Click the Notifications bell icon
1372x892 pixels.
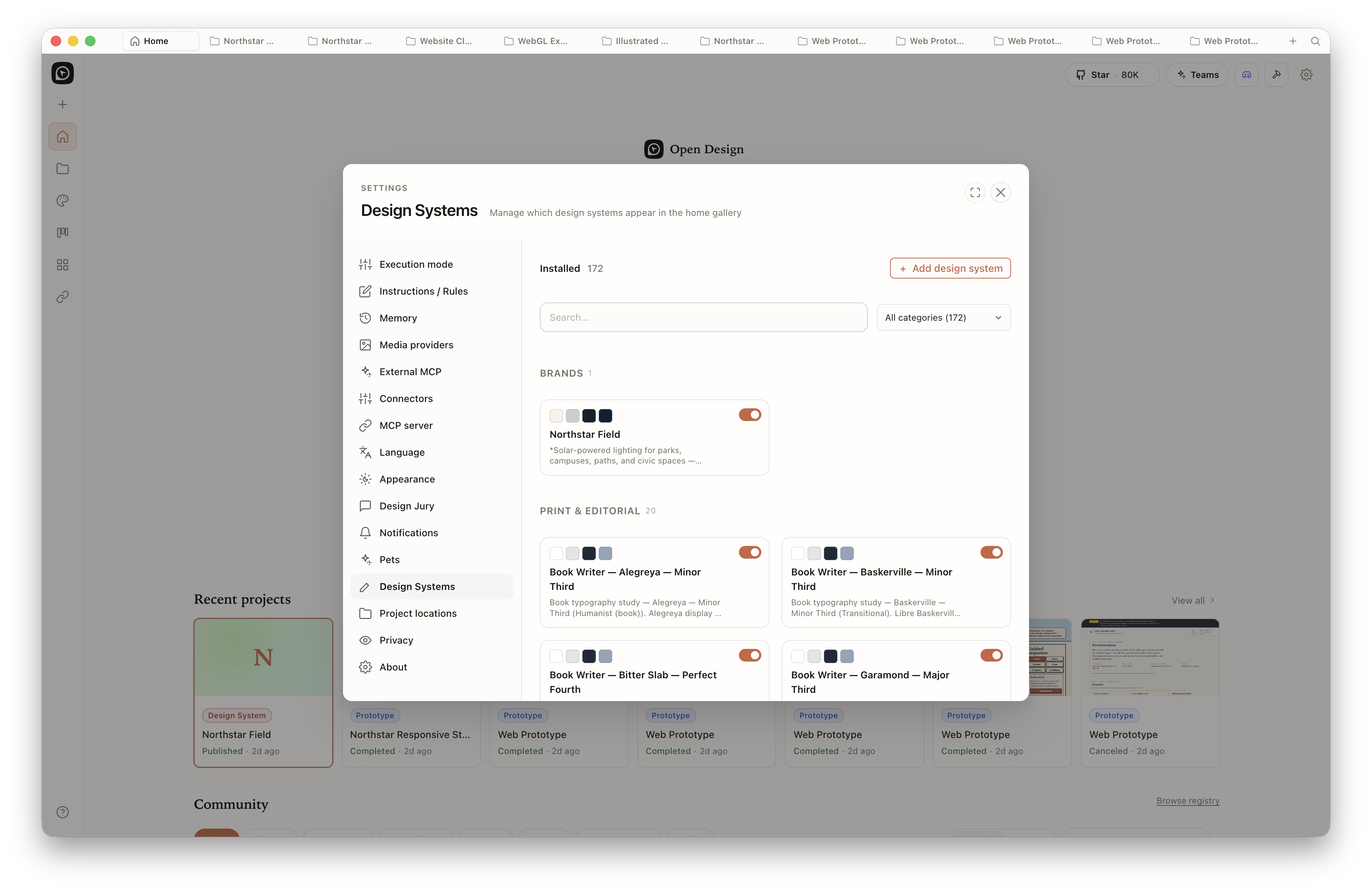coord(365,533)
